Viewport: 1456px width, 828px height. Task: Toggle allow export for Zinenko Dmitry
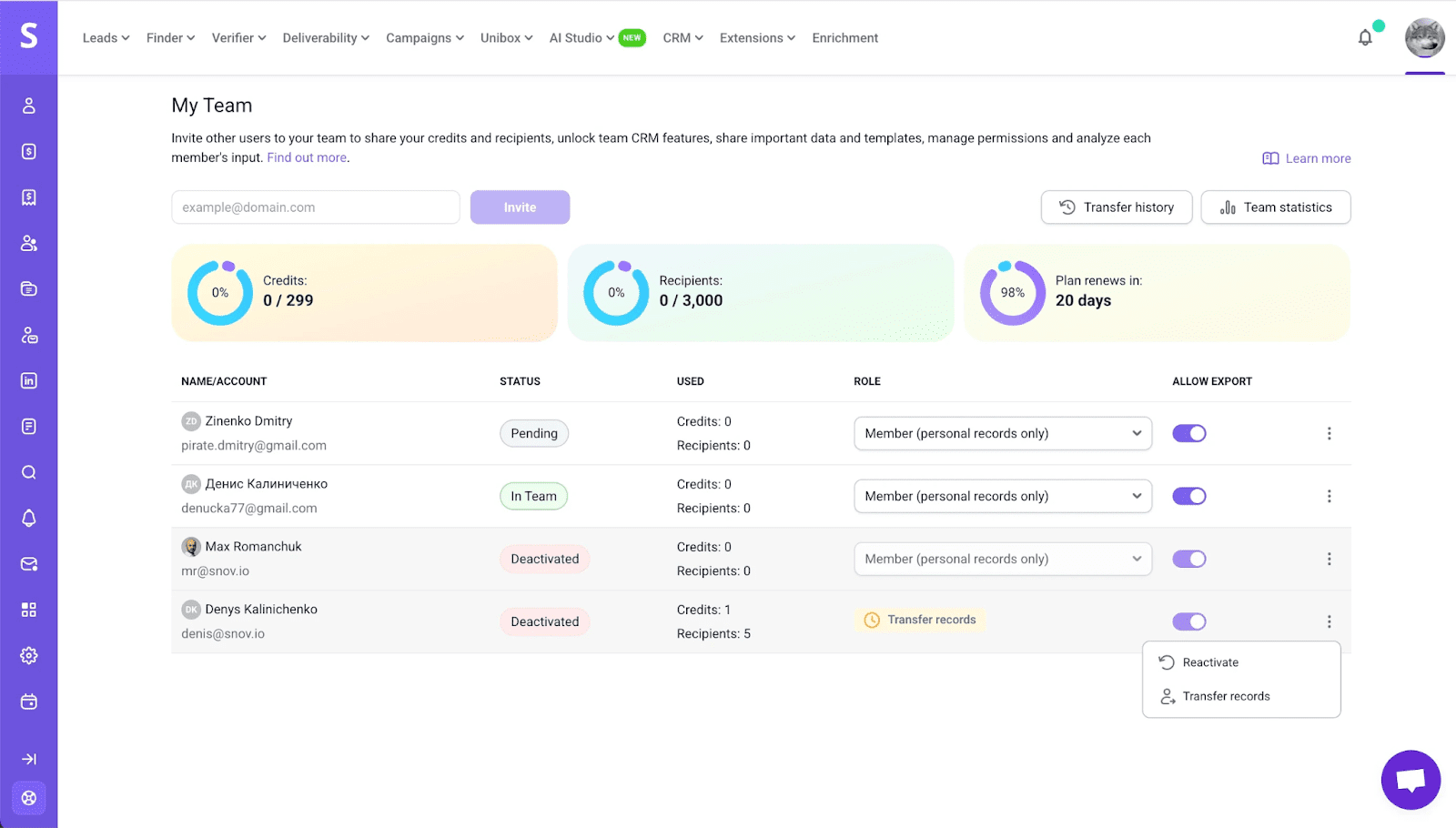tap(1188, 434)
